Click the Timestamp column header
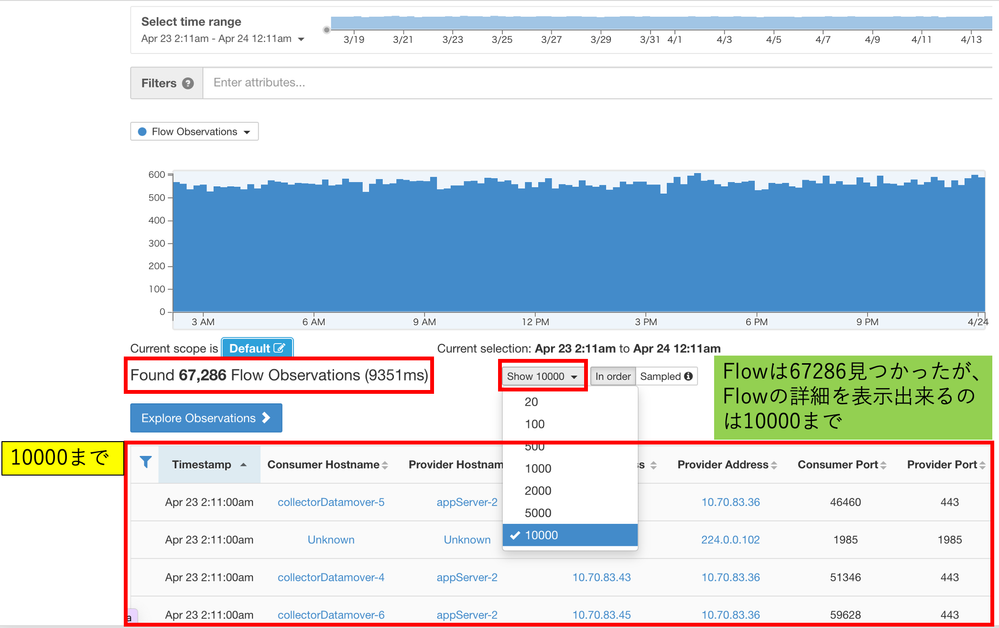The width and height of the screenshot is (999, 628). pos(209,464)
